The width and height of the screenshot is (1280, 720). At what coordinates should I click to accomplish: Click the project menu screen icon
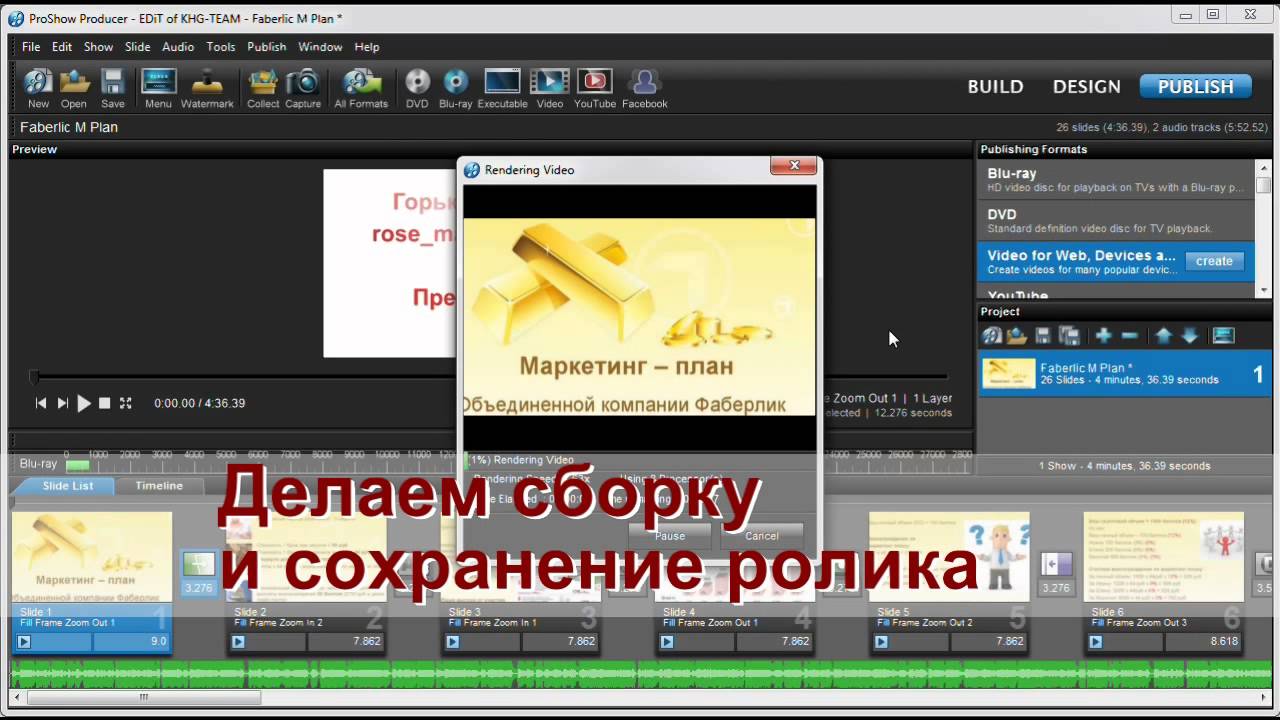point(1224,336)
